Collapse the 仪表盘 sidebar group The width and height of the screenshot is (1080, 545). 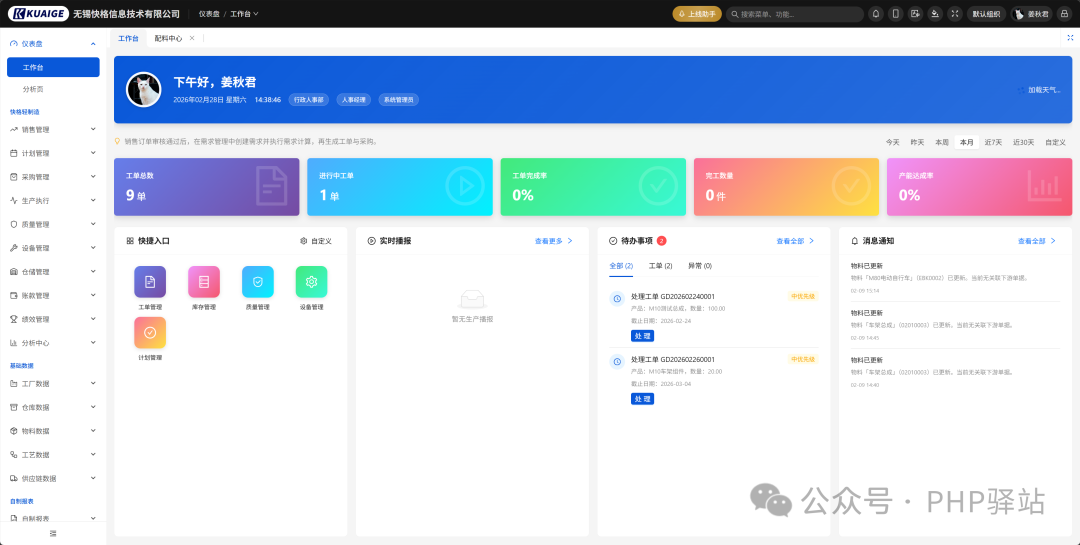tap(53, 43)
